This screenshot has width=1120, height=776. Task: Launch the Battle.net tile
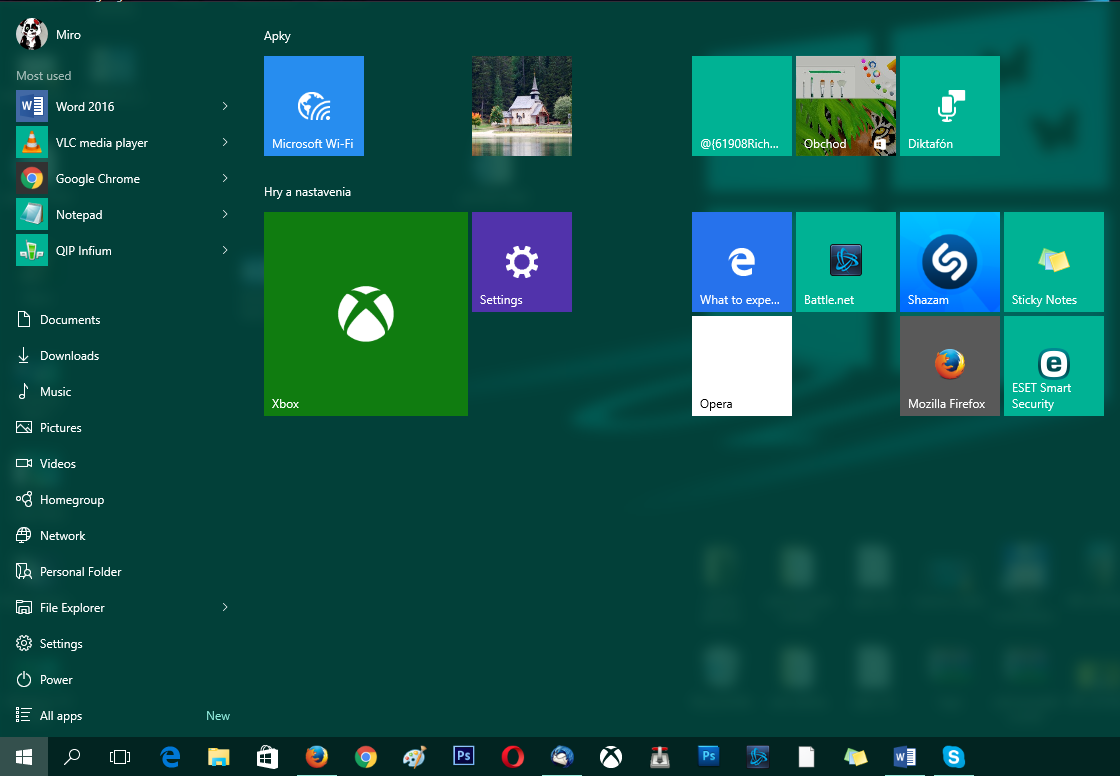pyautogui.click(x=846, y=262)
